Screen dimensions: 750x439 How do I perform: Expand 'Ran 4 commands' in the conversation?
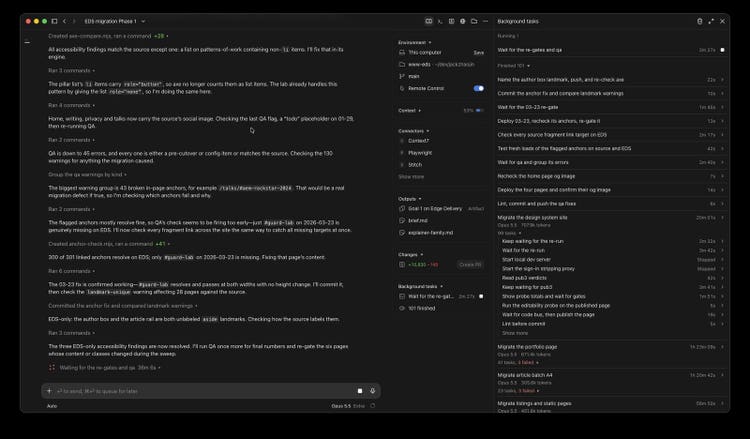pos(71,105)
